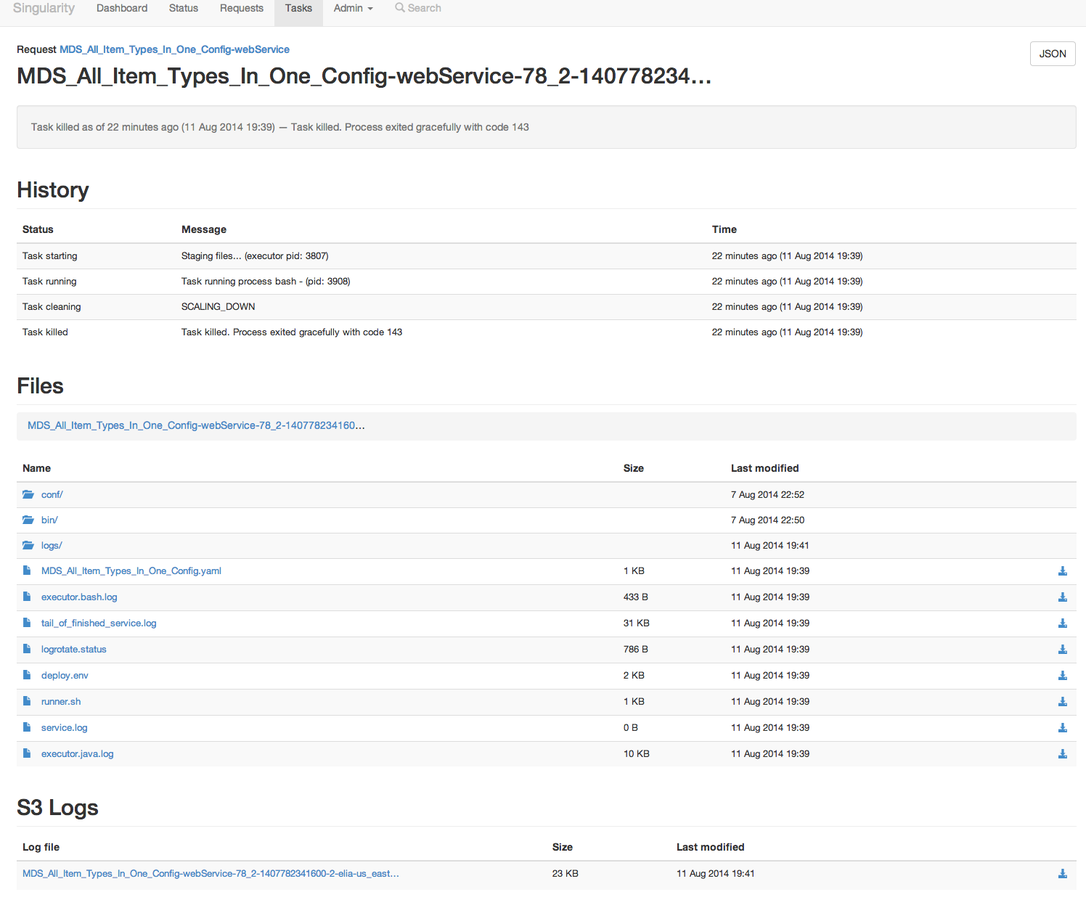Click the 'Task killed' status cell in History
This screenshot has height=900, width=1086.
pos(45,332)
